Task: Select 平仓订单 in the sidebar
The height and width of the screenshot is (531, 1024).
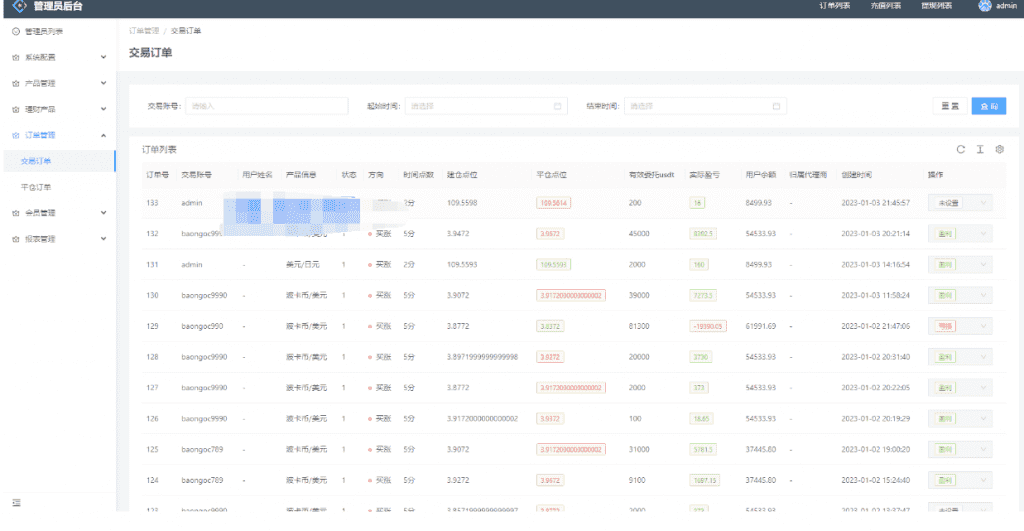Action: [36, 187]
